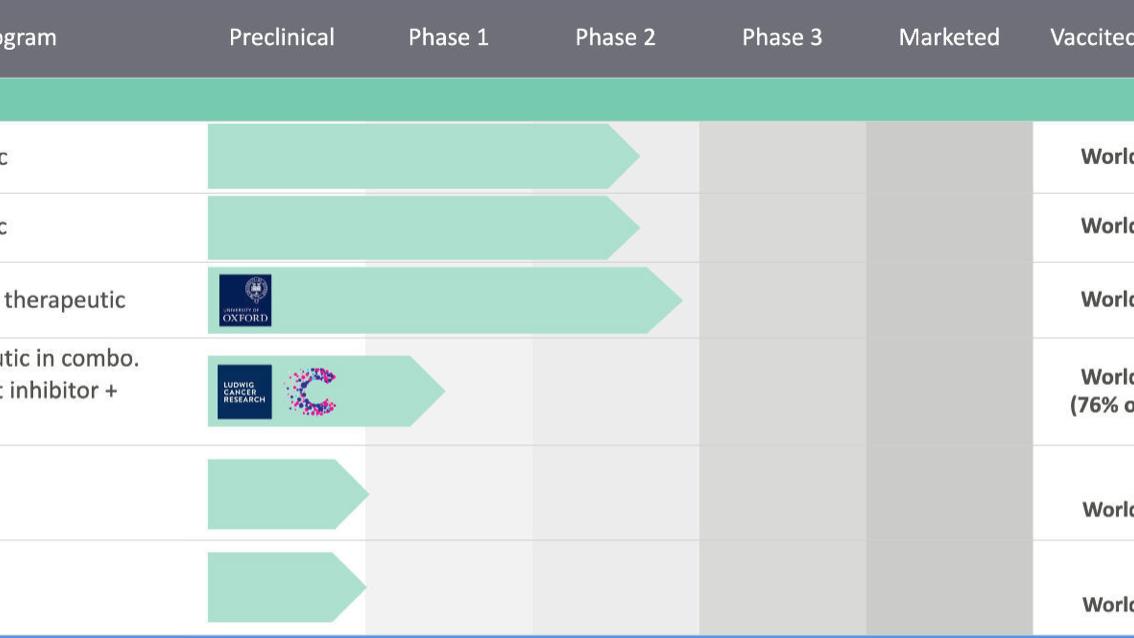
Task: Select the Preclinical column header
Action: point(282,38)
